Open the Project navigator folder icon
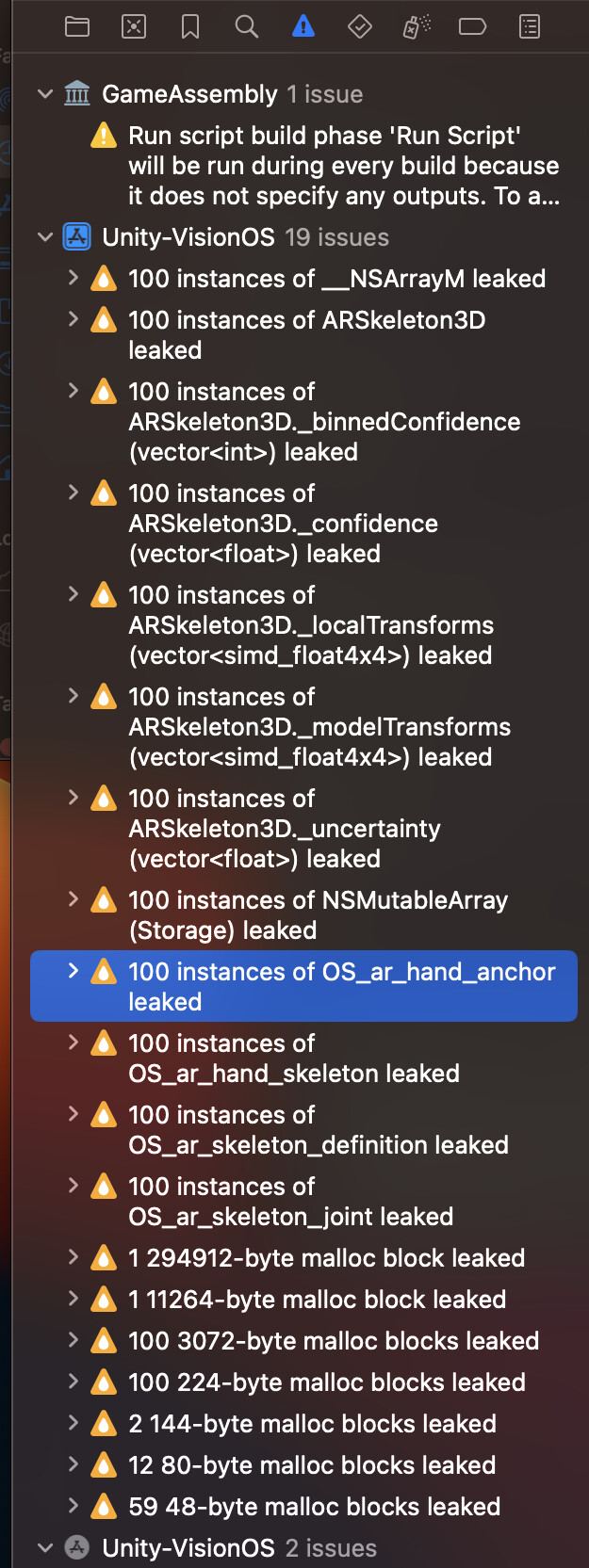The height and width of the screenshot is (1568, 589). tap(77, 26)
